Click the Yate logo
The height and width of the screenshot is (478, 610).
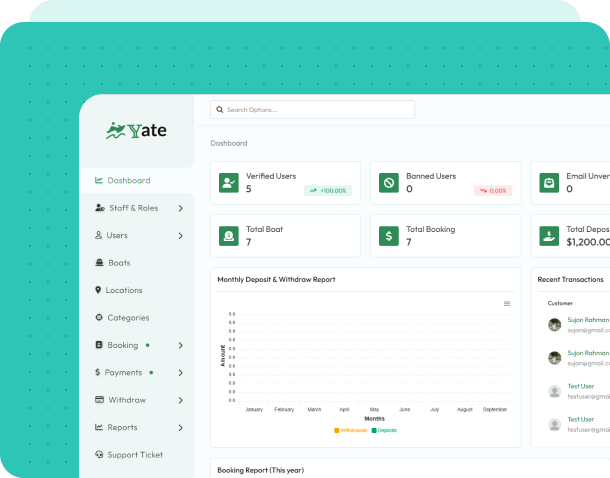(x=137, y=130)
